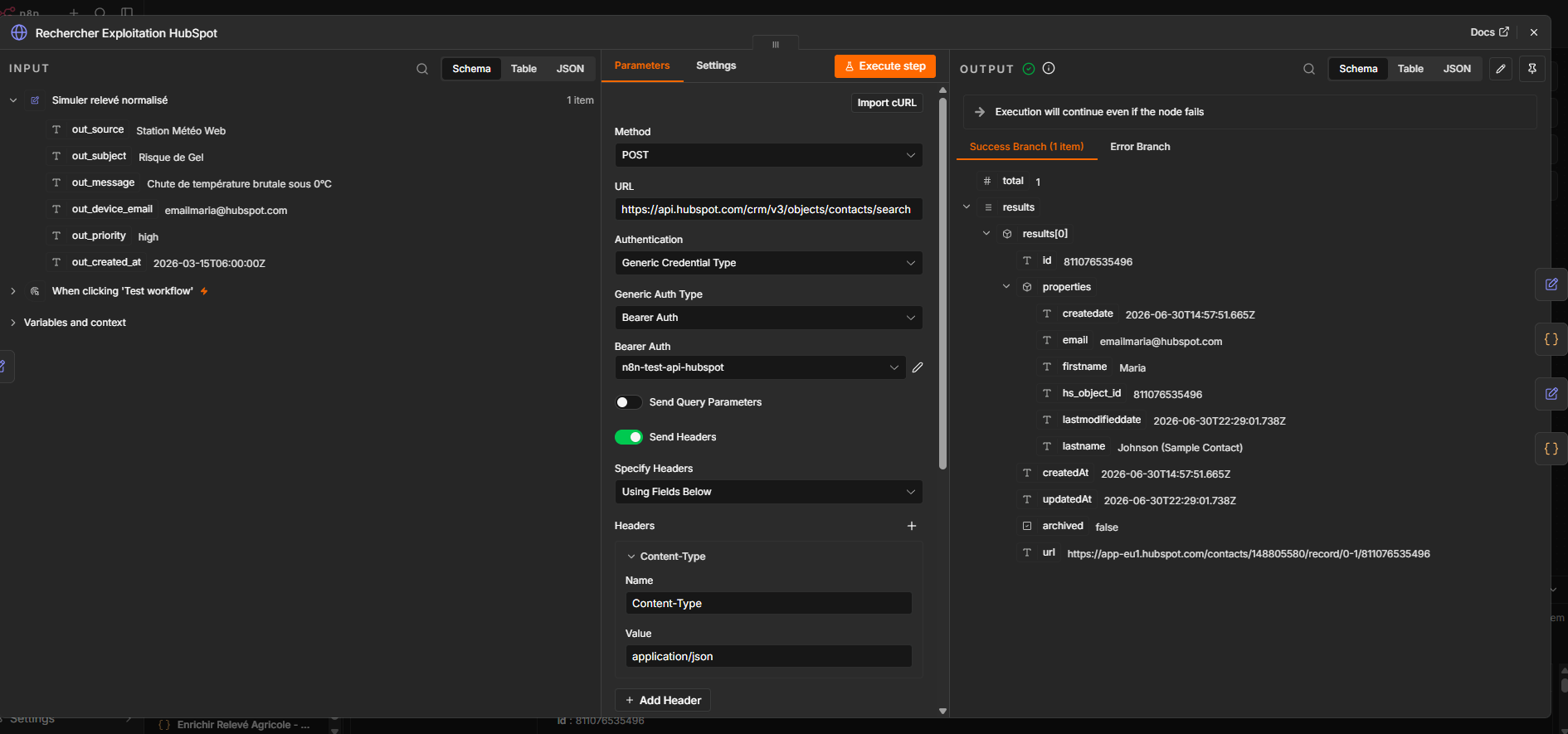This screenshot has width=1568, height=734.
Task: Collapse the results array in output
Action: click(x=967, y=207)
